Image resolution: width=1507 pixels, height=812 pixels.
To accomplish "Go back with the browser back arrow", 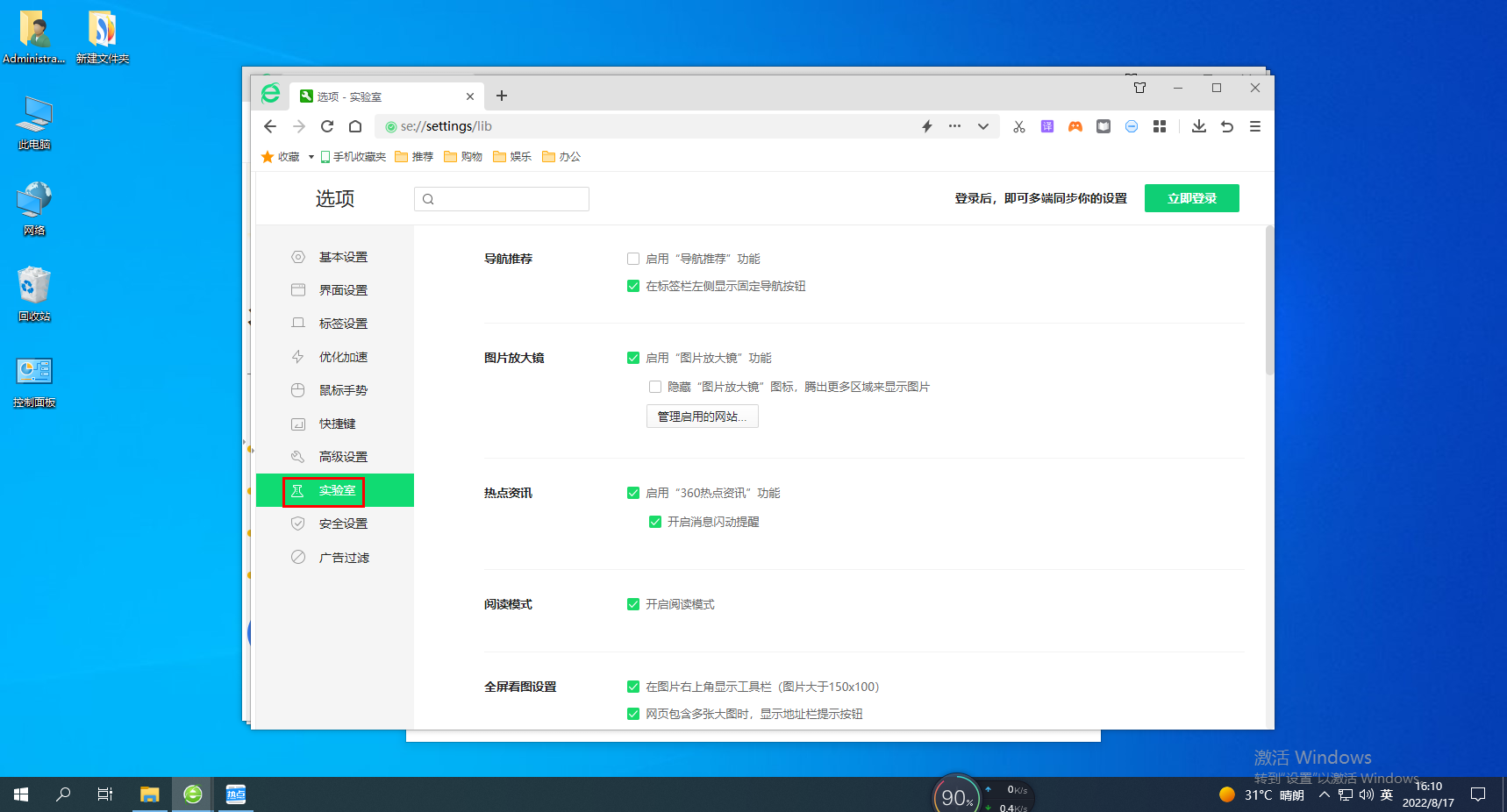I will coord(270,126).
